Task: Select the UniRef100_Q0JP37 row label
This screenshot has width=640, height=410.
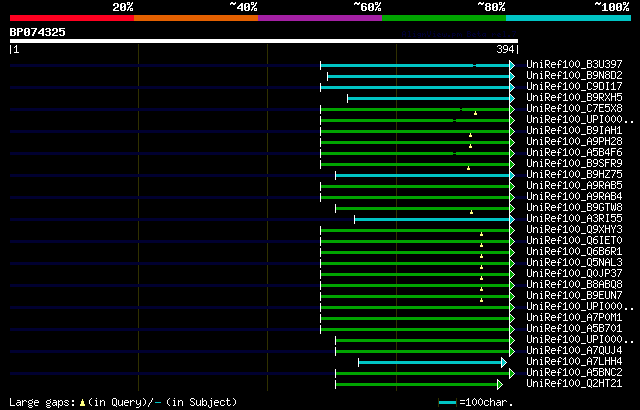Action: click(574, 274)
